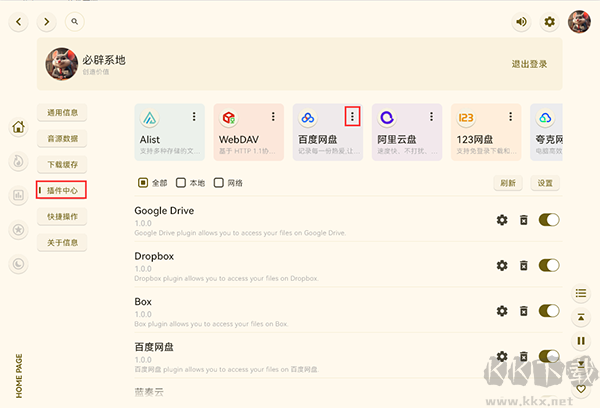Switch to the 音源数据 tab

tap(62, 139)
